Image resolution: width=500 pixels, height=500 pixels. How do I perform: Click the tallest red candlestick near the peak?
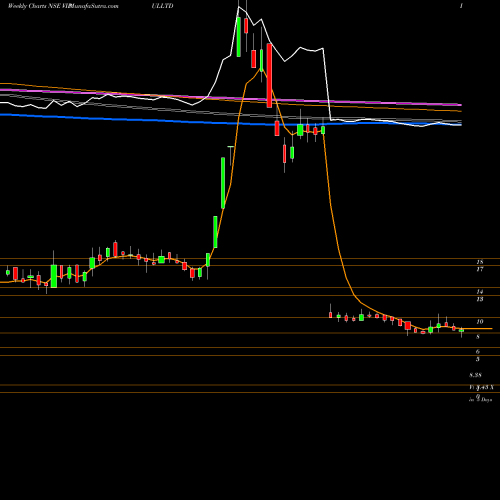(269, 75)
